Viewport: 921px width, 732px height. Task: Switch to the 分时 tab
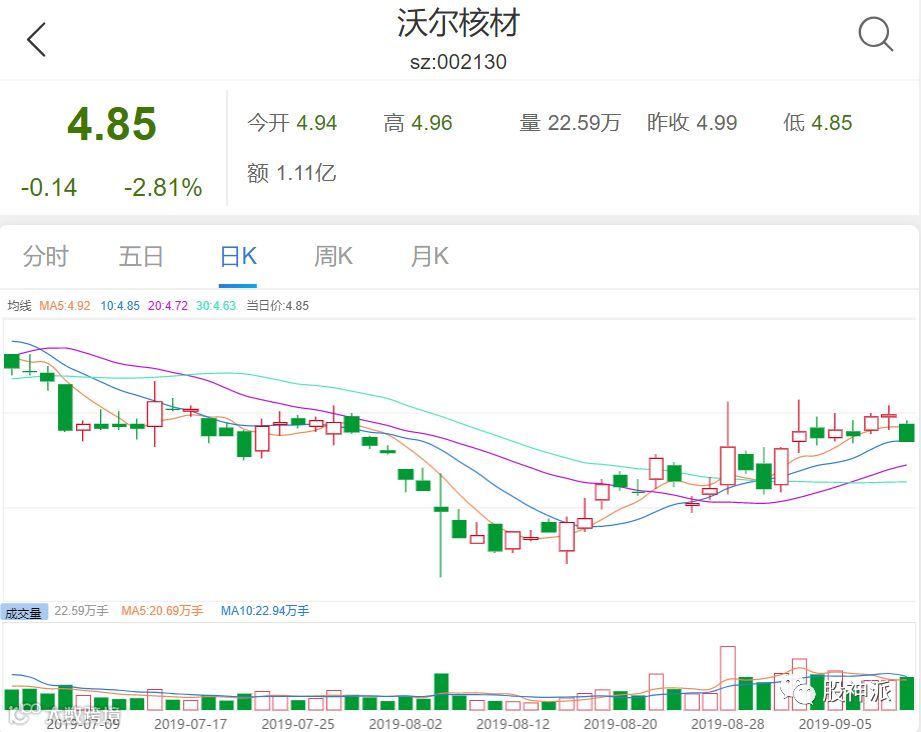coord(46,257)
